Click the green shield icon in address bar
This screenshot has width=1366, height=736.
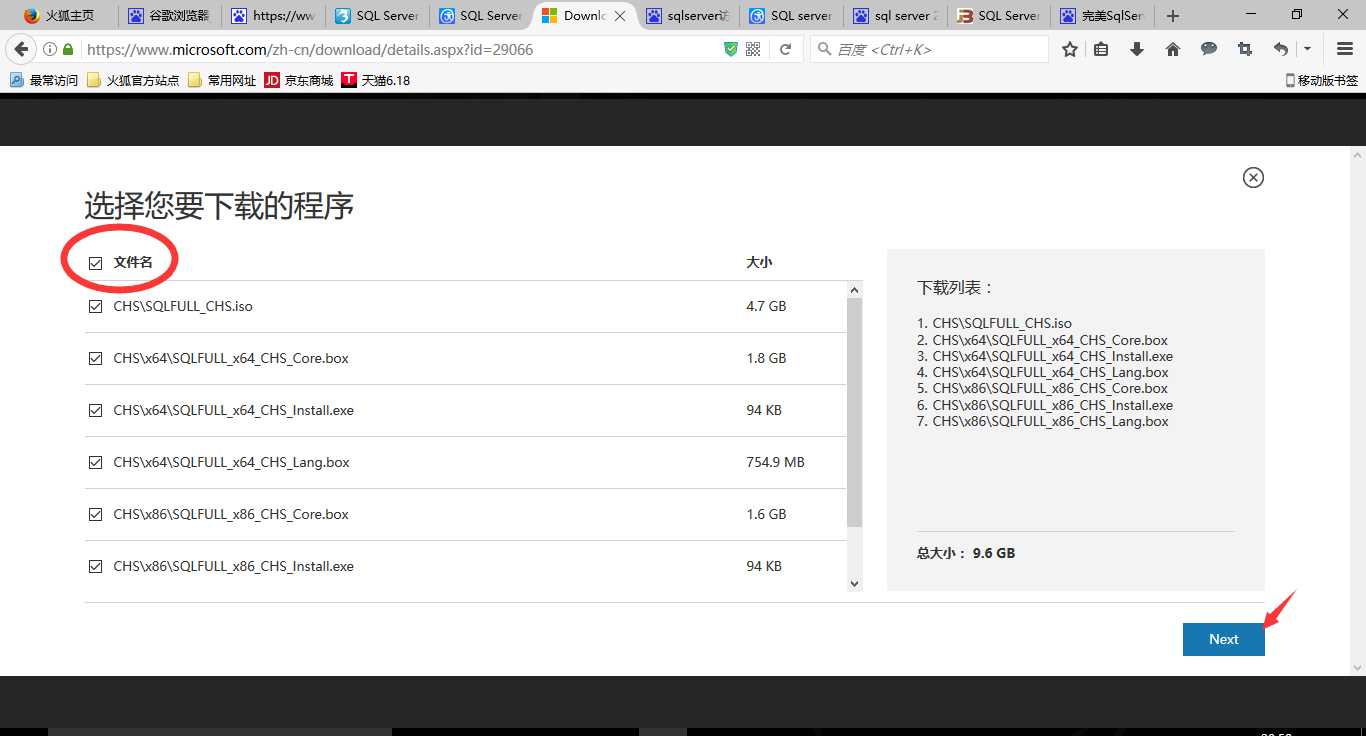(731, 49)
